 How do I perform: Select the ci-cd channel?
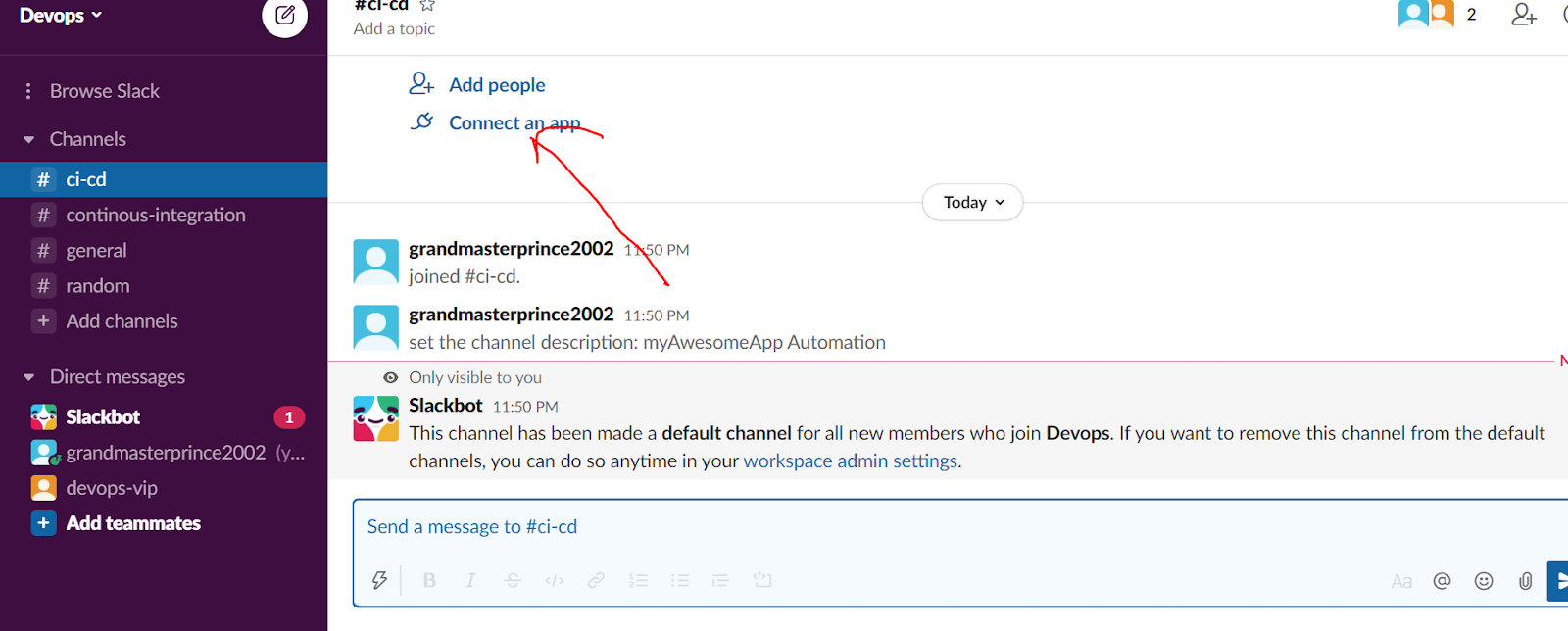[164, 179]
